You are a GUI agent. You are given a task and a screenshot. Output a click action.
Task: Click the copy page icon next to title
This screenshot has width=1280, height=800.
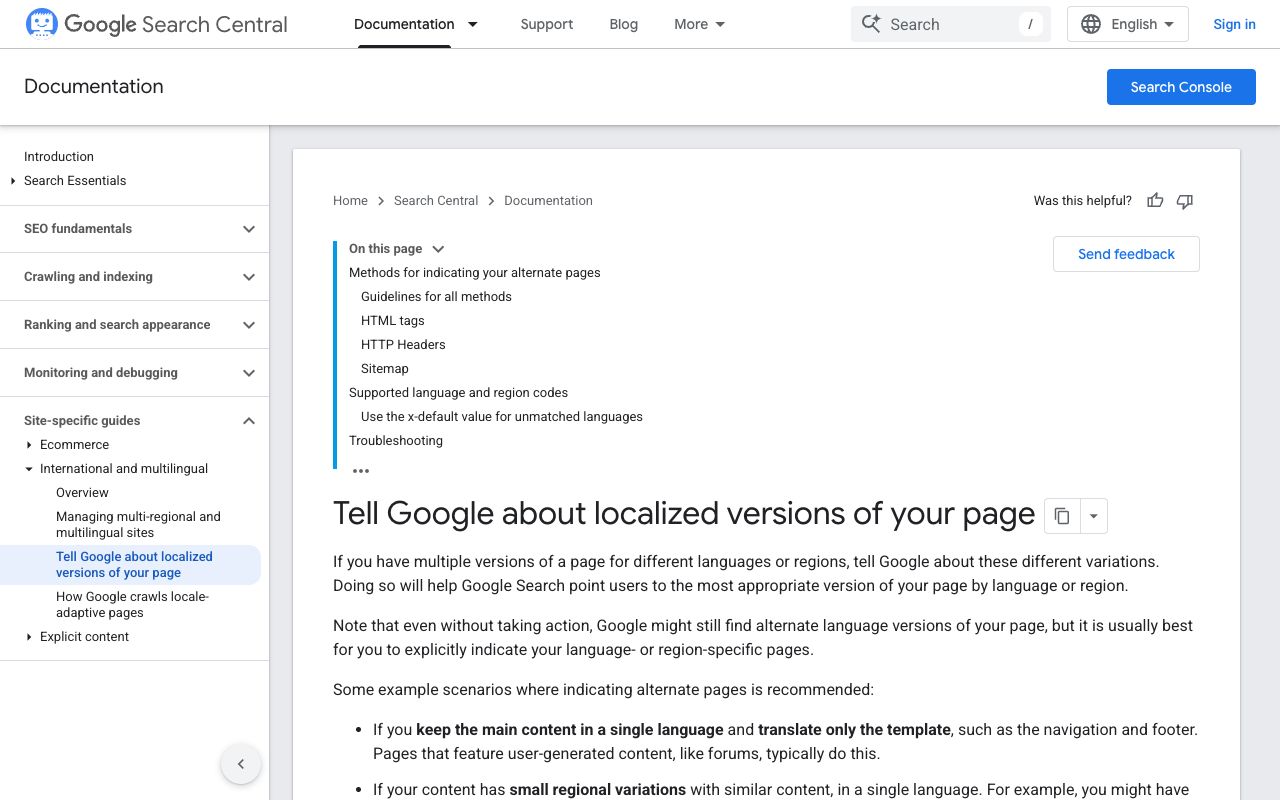(x=1062, y=516)
